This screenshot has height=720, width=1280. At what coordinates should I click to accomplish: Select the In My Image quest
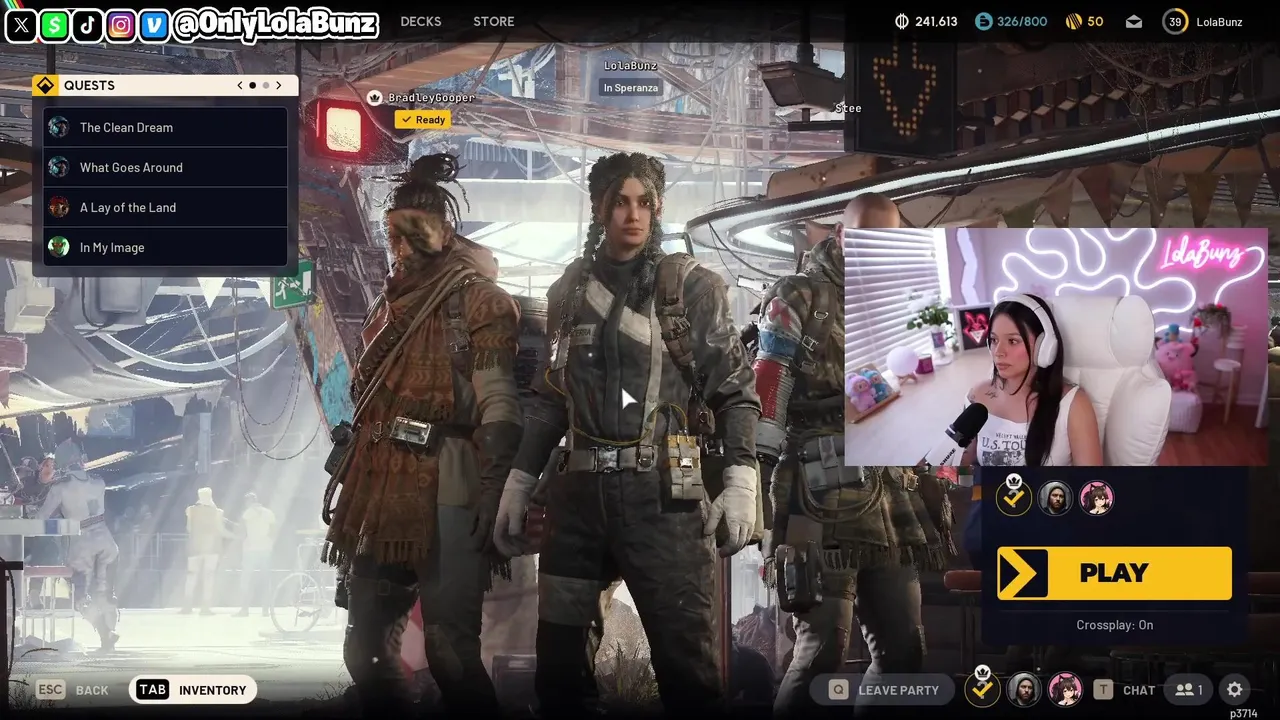pyautogui.click(x=165, y=247)
